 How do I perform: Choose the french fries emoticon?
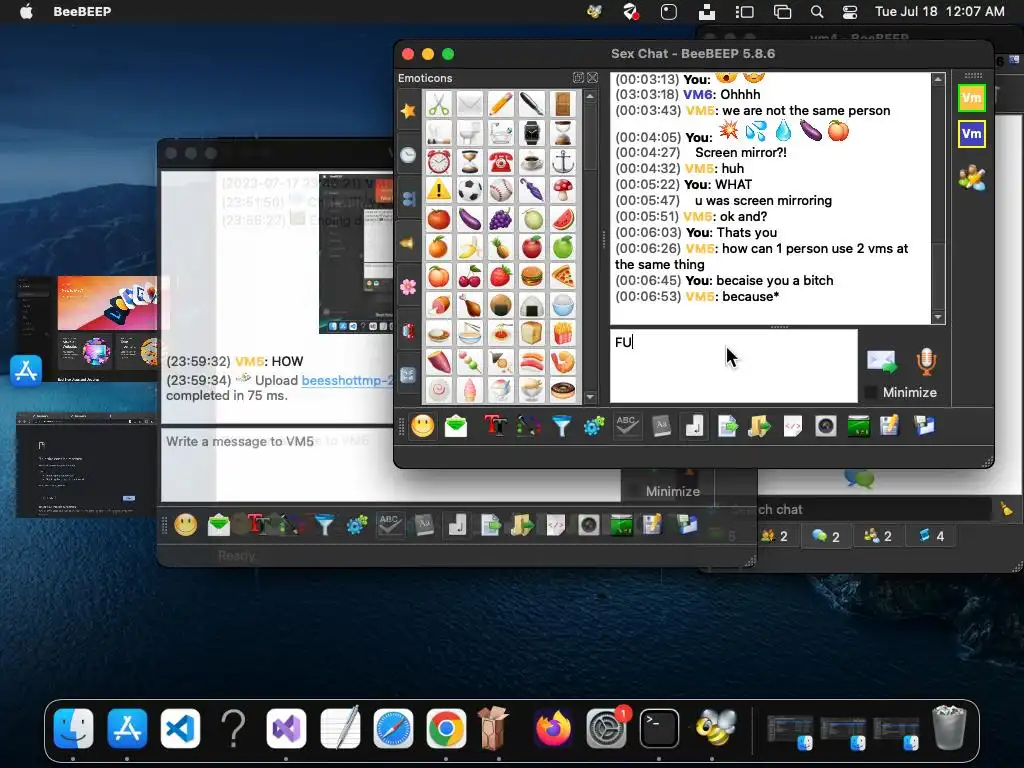(562, 333)
